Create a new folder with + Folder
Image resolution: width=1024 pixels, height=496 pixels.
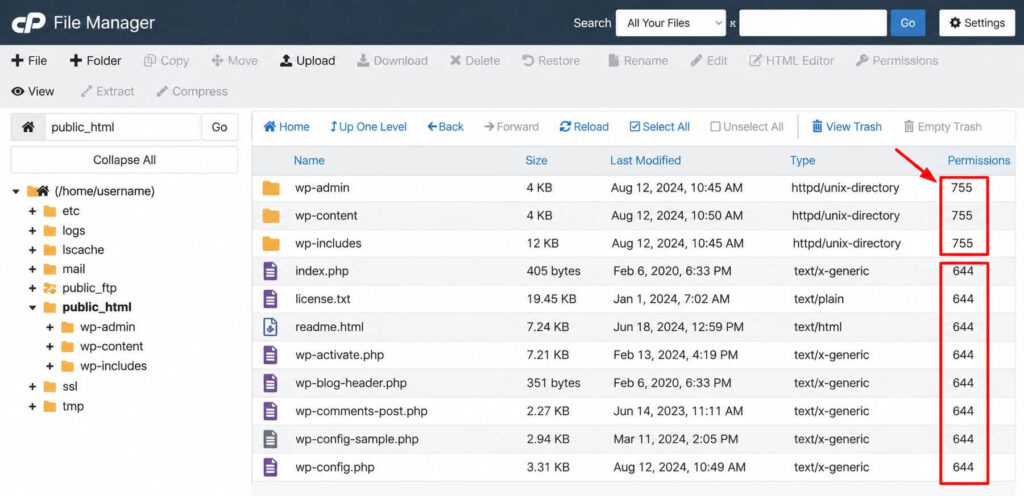point(95,61)
